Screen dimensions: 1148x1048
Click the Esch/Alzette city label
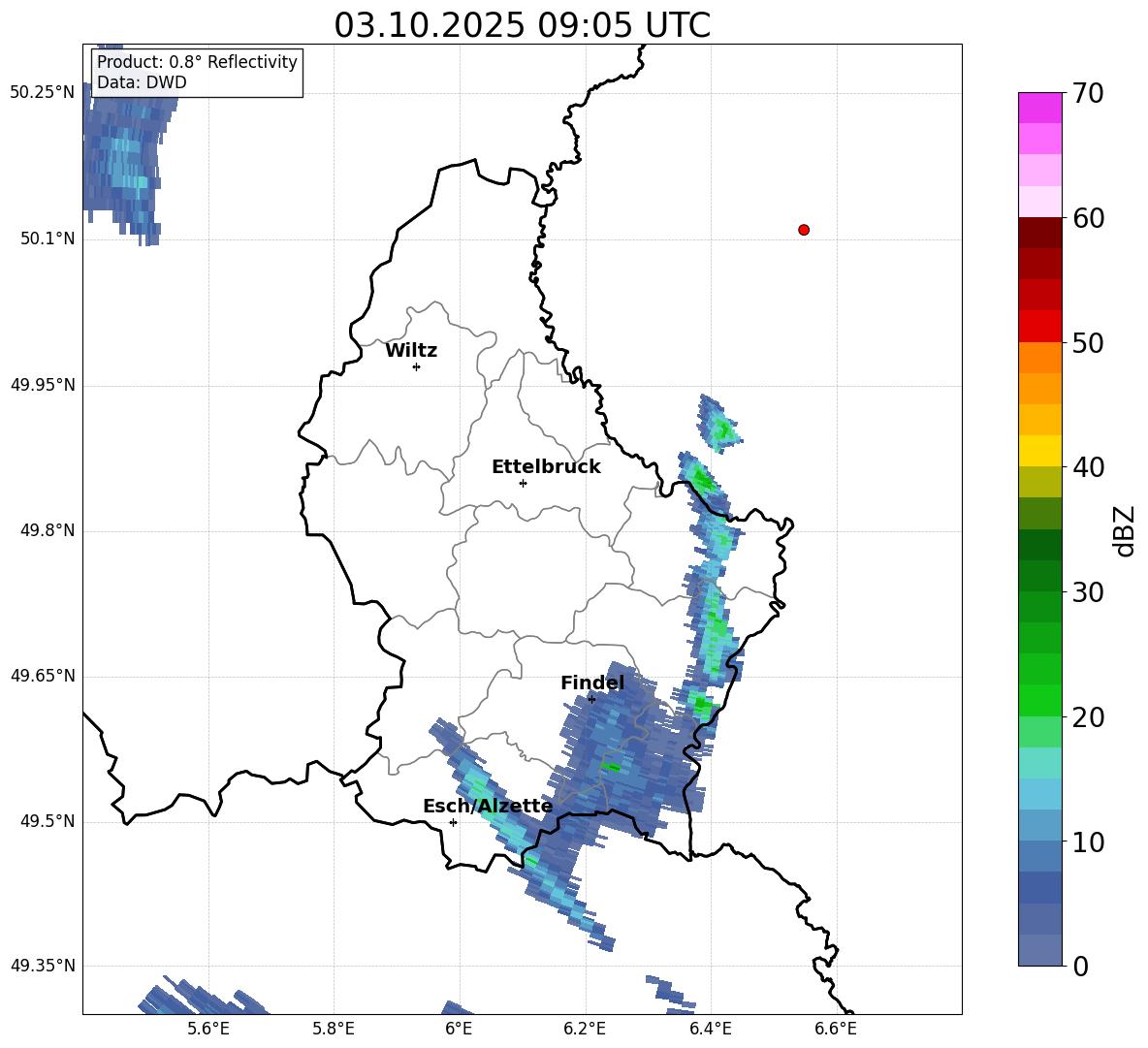click(488, 806)
